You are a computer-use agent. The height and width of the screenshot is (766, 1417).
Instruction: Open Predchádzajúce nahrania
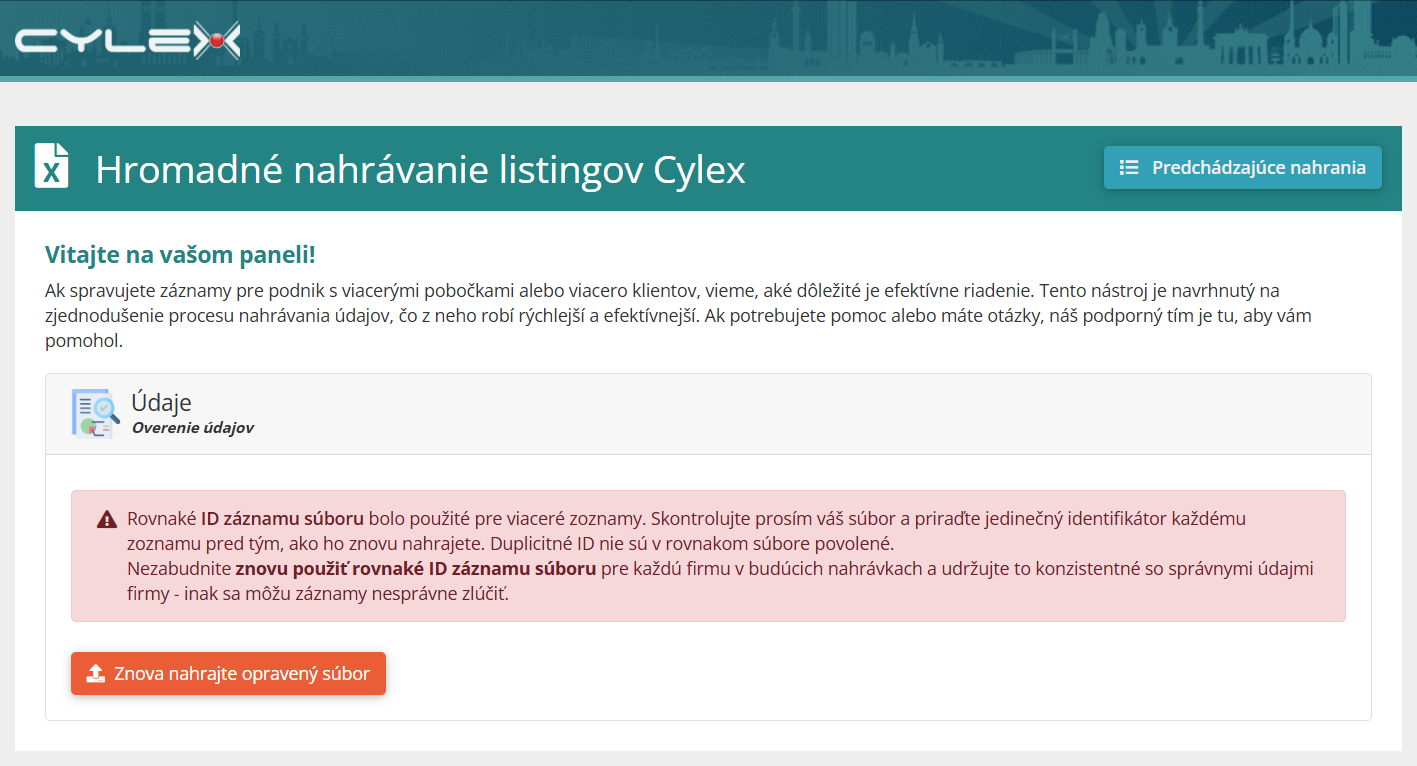(x=1243, y=168)
